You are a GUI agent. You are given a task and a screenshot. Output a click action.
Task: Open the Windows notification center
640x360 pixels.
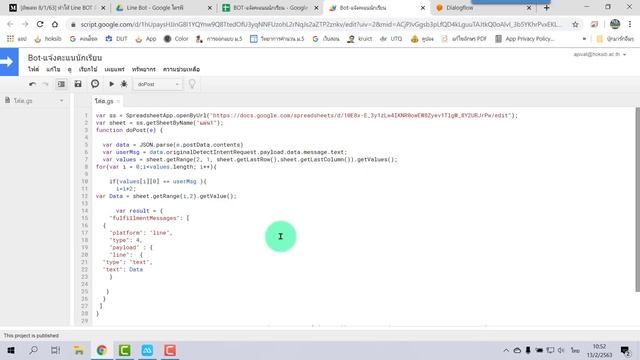coord(624,350)
